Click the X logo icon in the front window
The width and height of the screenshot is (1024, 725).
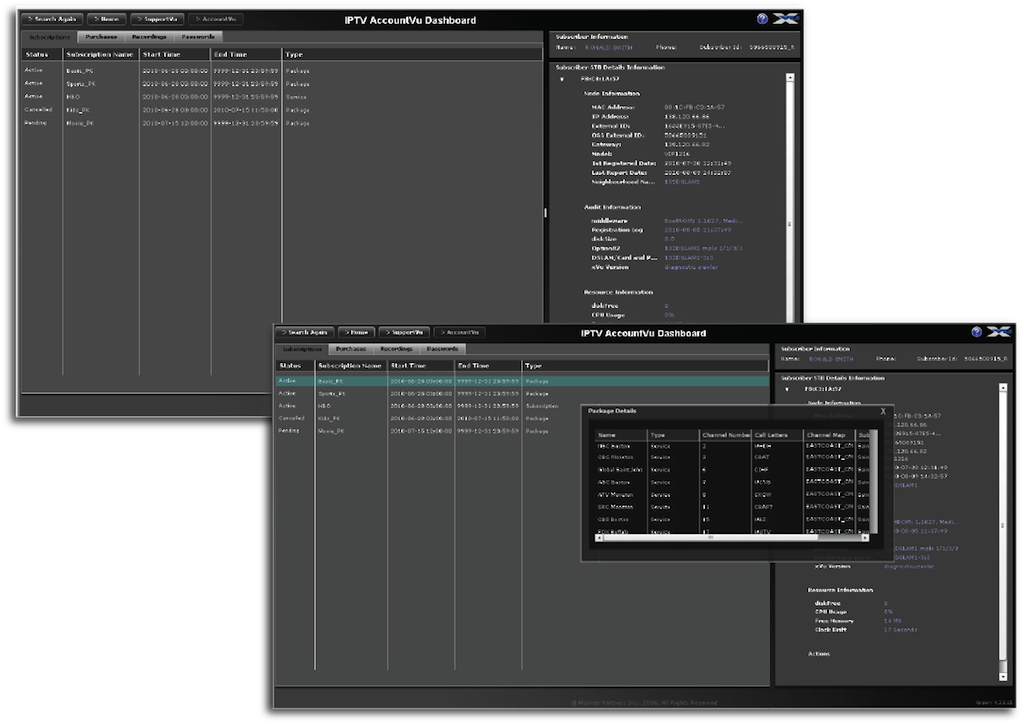pos(999,332)
